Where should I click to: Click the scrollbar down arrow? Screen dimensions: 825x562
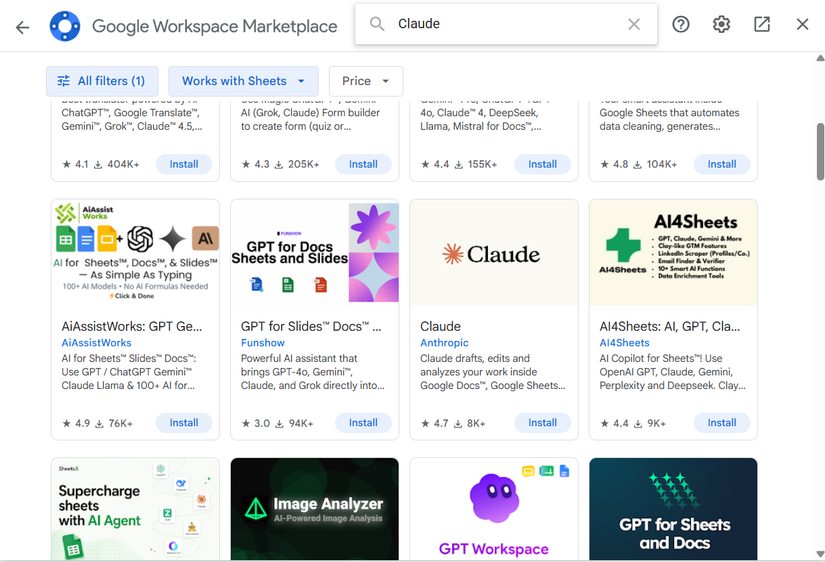(x=820, y=554)
